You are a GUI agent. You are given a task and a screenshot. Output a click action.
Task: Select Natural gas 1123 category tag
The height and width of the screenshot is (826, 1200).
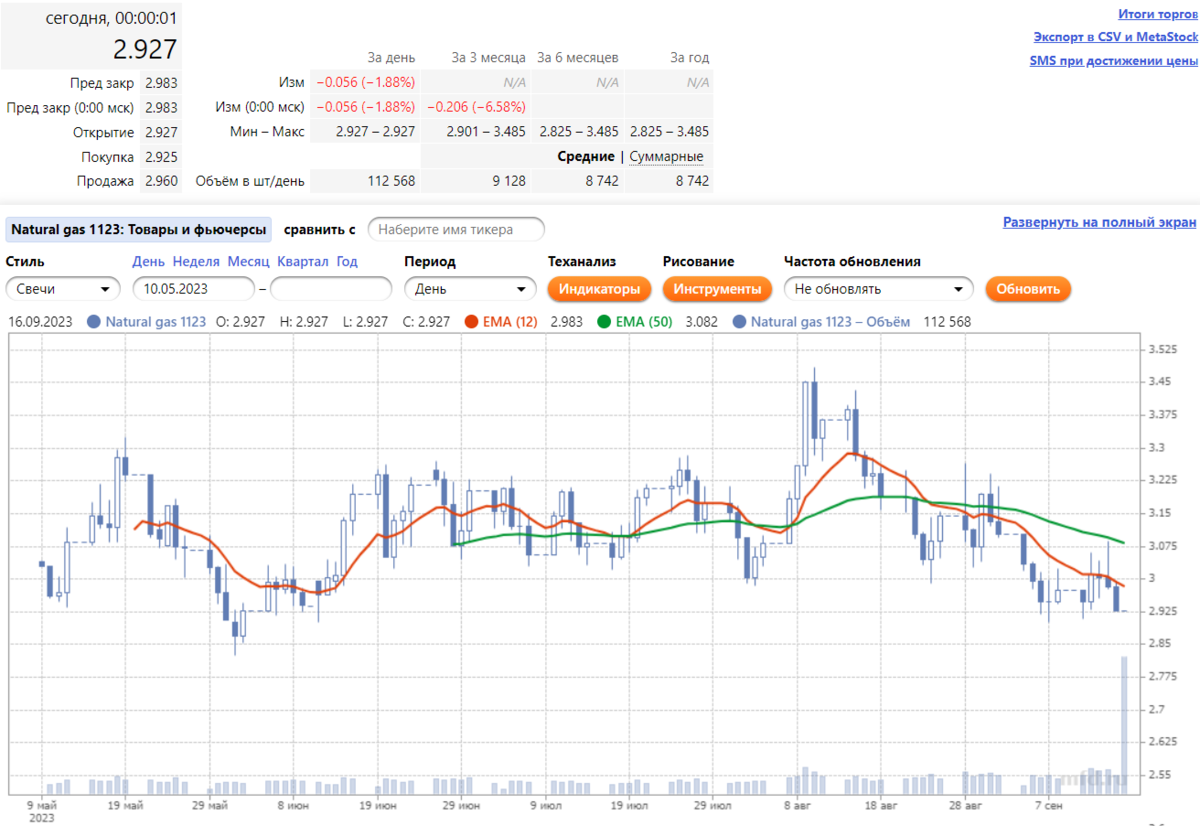139,229
